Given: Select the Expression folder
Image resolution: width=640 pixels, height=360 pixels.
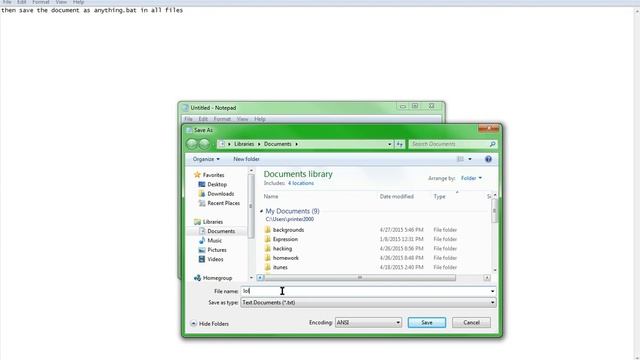Looking at the screenshot, I should (x=285, y=239).
